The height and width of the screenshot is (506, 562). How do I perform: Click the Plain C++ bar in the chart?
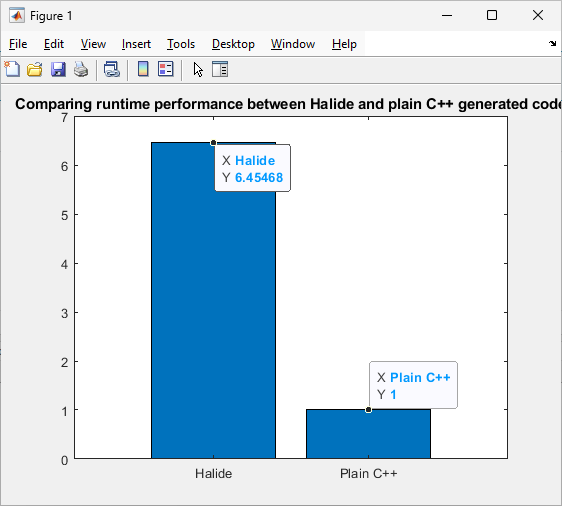point(368,434)
